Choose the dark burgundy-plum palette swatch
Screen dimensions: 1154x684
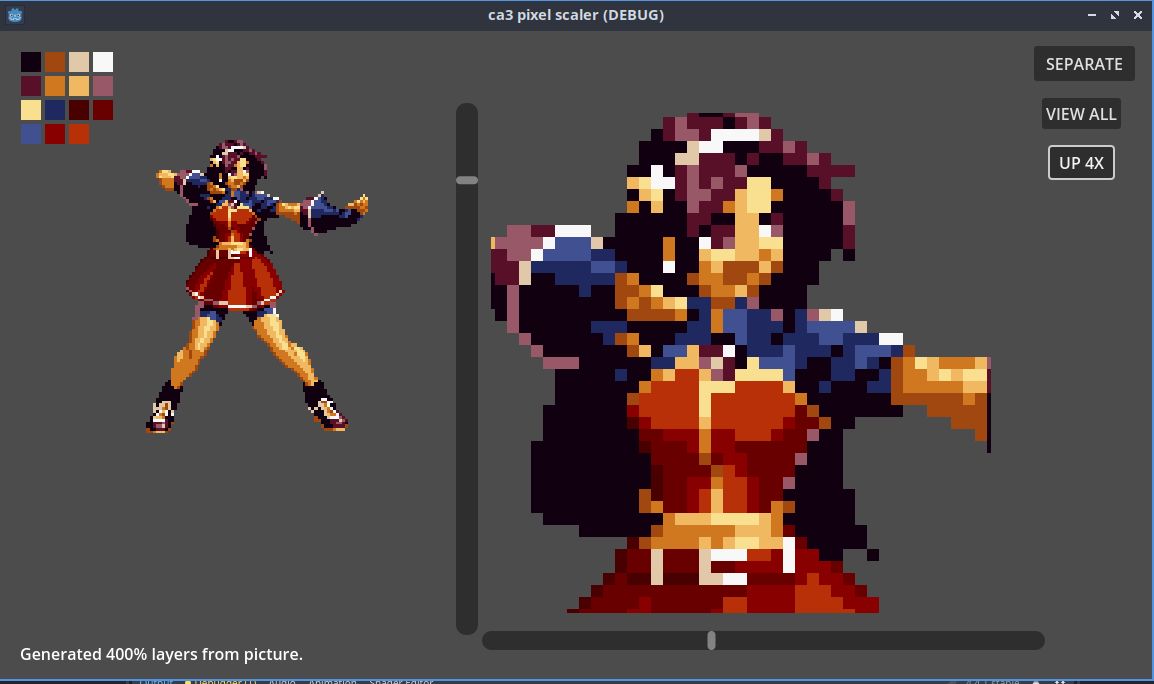click(x=31, y=86)
